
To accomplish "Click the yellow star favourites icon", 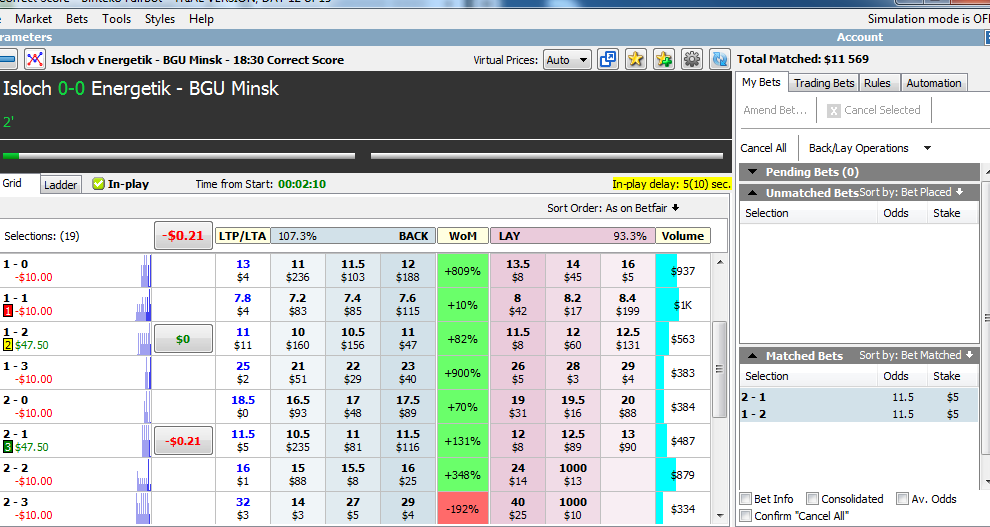I will coord(636,59).
